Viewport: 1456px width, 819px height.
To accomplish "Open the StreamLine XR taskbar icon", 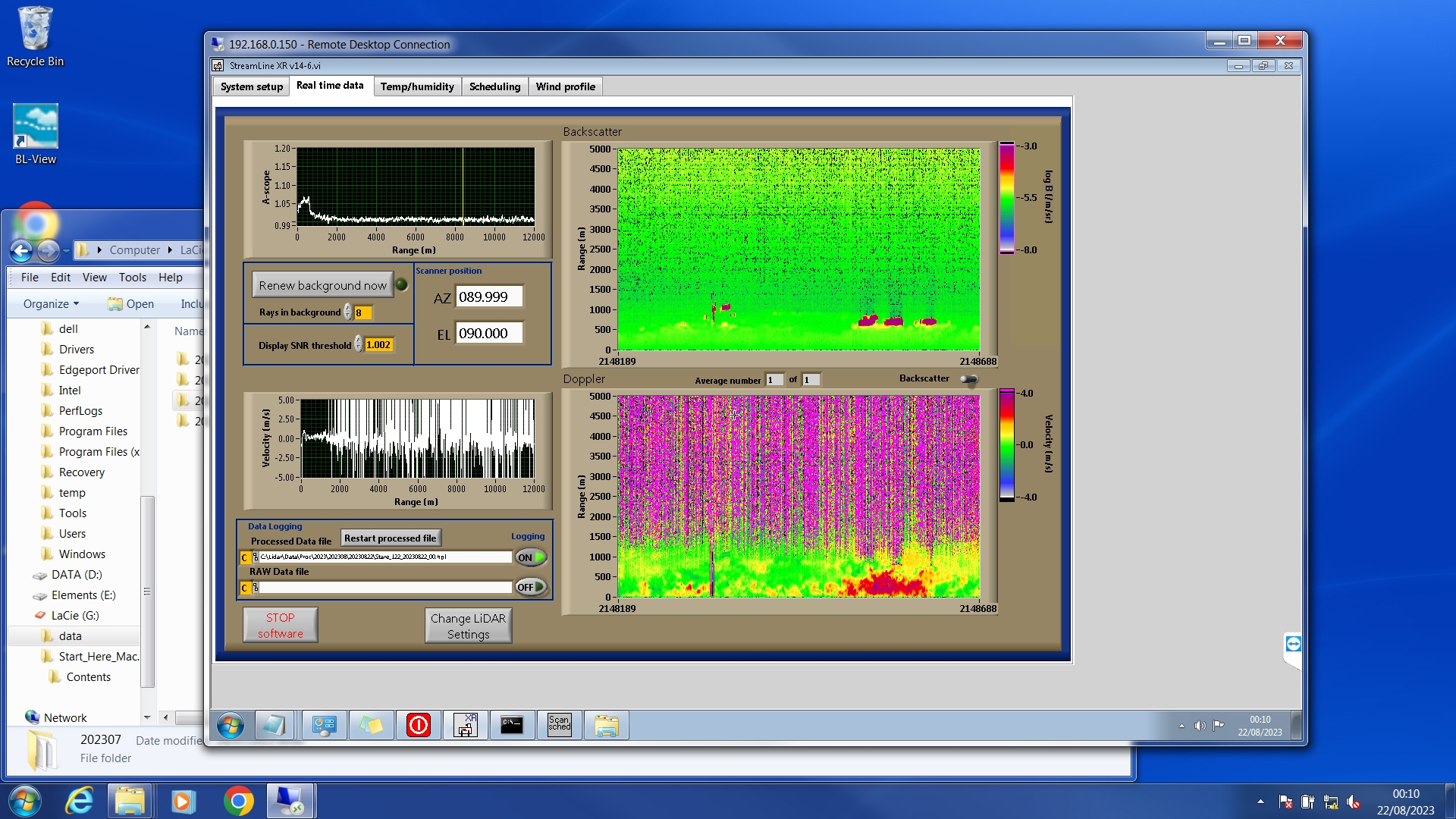I will pyautogui.click(x=465, y=726).
